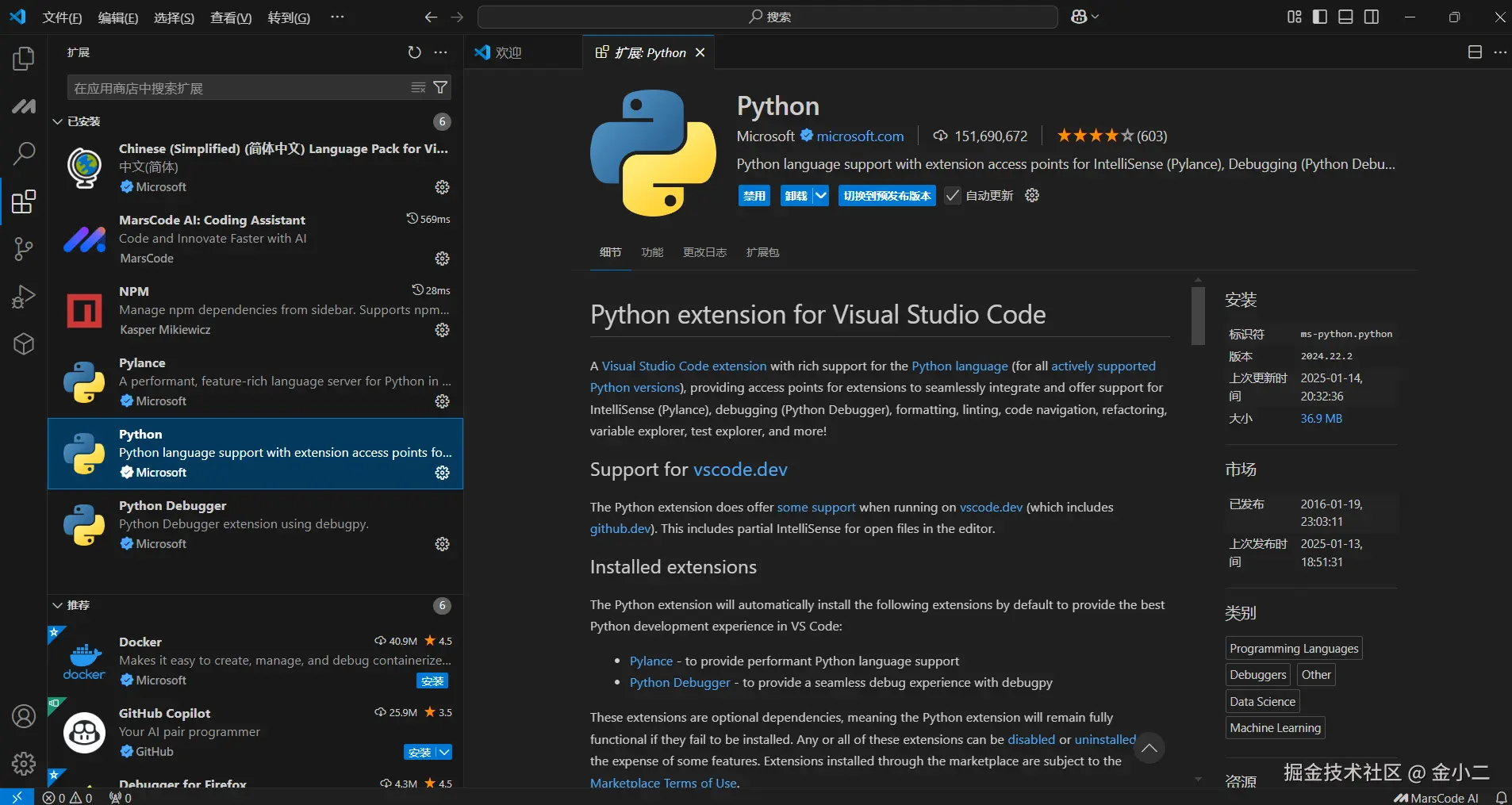Open GitHub Copilot install dropdown arrow
The height and width of the screenshot is (805, 1512).
[445, 752]
